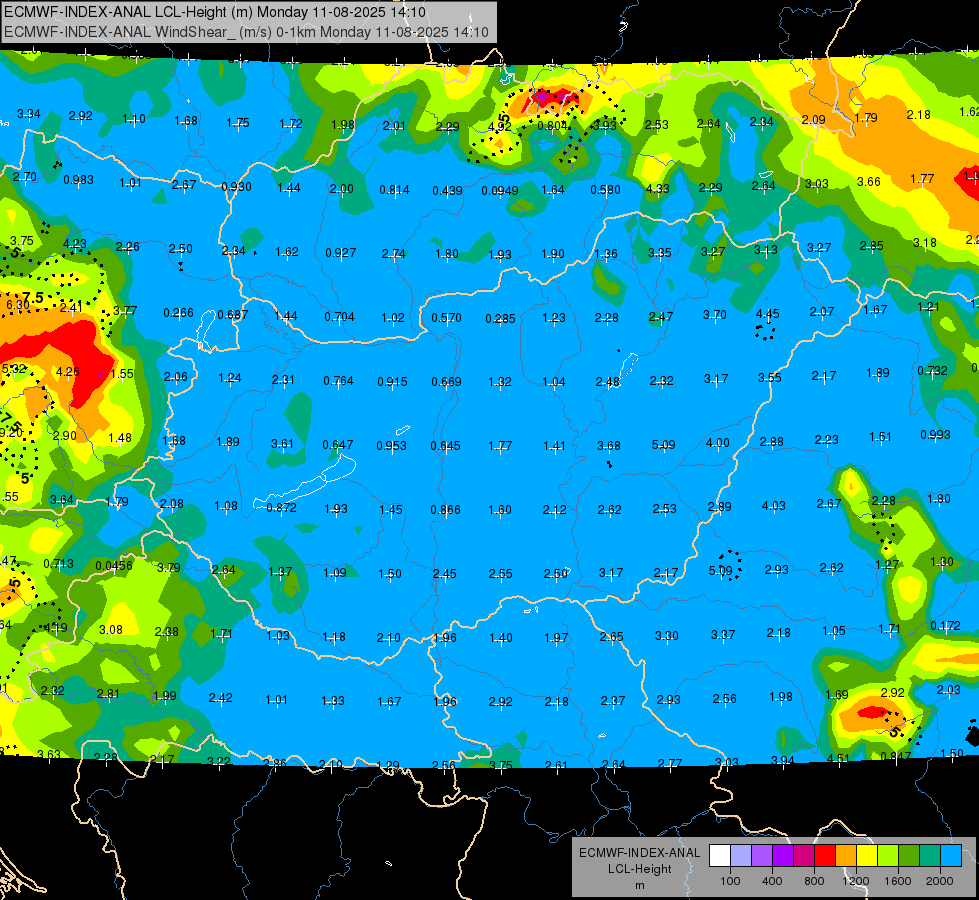Click the wind shear value 0.983
This screenshot has height=900, width=979.
[x=79, y=180]
